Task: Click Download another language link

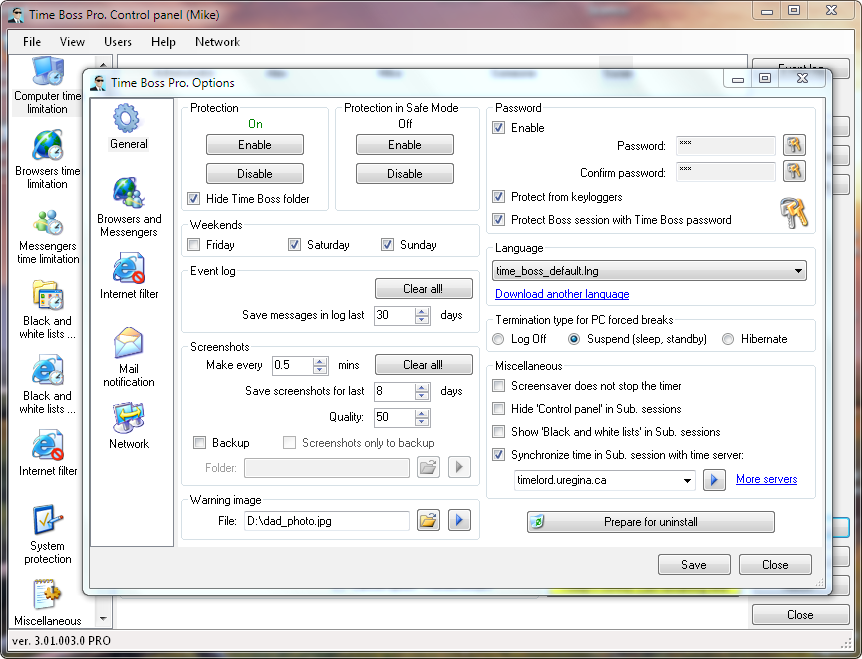Action: 562,294
